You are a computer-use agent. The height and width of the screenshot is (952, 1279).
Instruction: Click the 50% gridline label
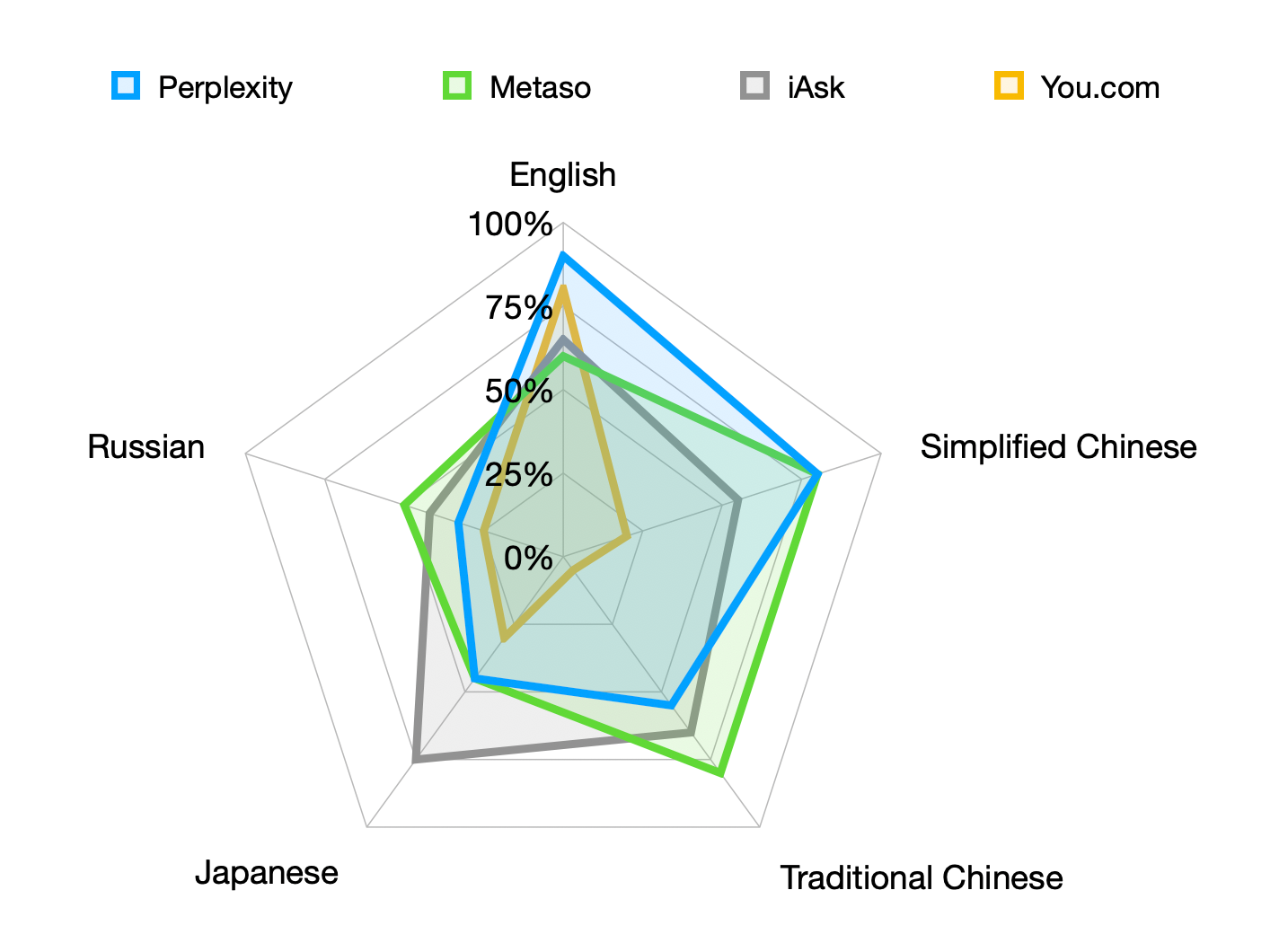pos(519,392)
